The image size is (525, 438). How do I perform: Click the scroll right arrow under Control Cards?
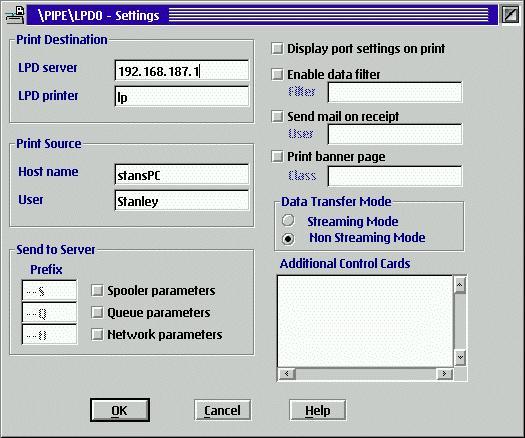point(444,373)
